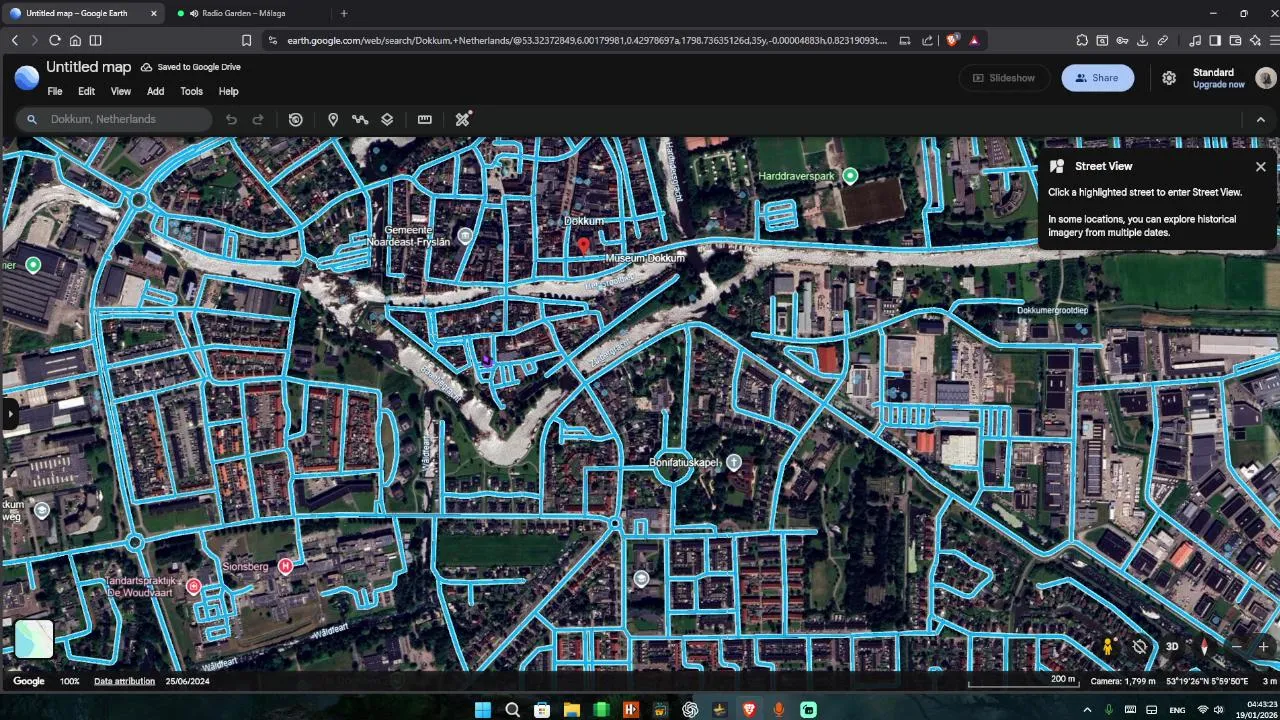Rename the Untitled map title

pyautogui.click(x=88, y=67)
